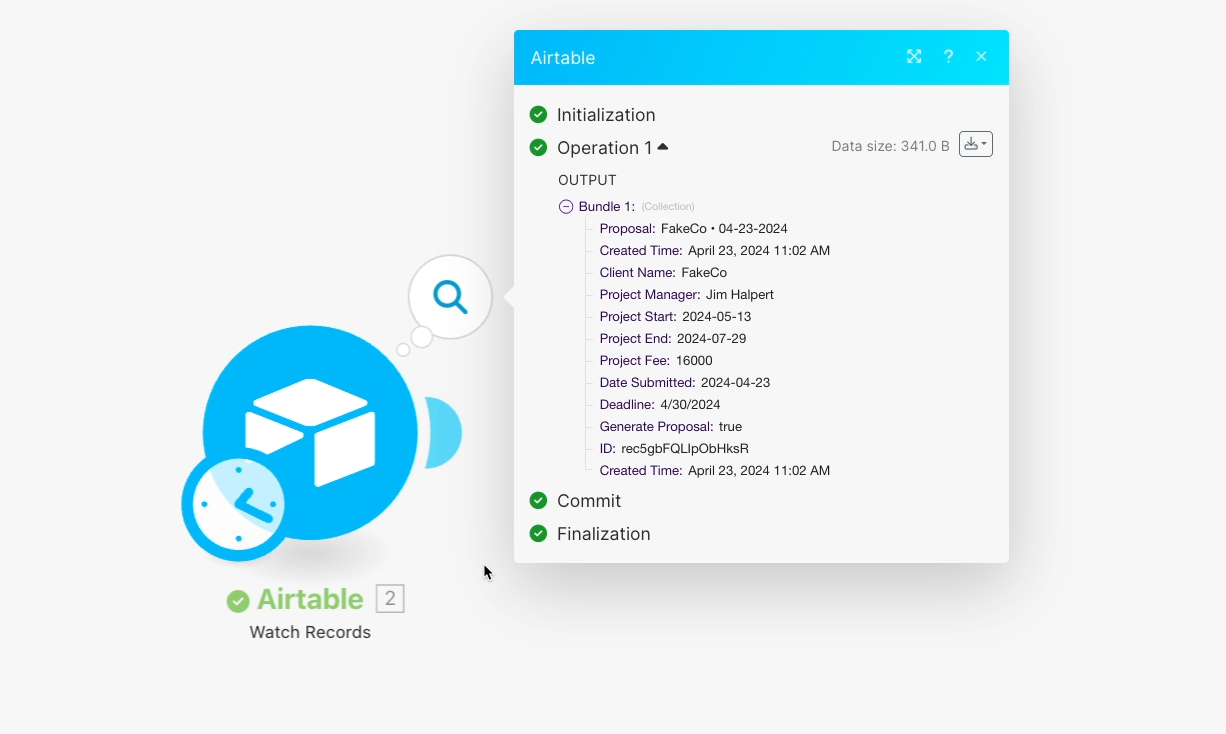The image size is (1226, 734).
Task: Click the Project Start value 2024-05-13
Action: coord(717,316)
